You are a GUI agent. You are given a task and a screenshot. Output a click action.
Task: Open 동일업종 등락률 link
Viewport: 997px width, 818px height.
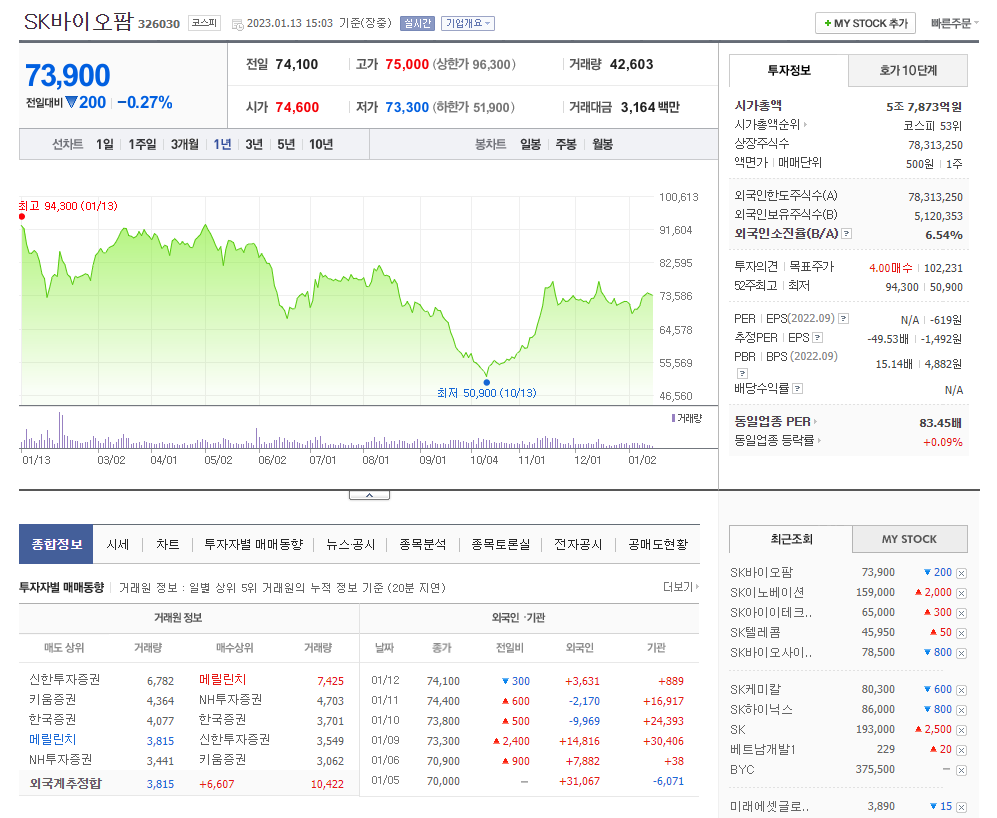(778, 440)
